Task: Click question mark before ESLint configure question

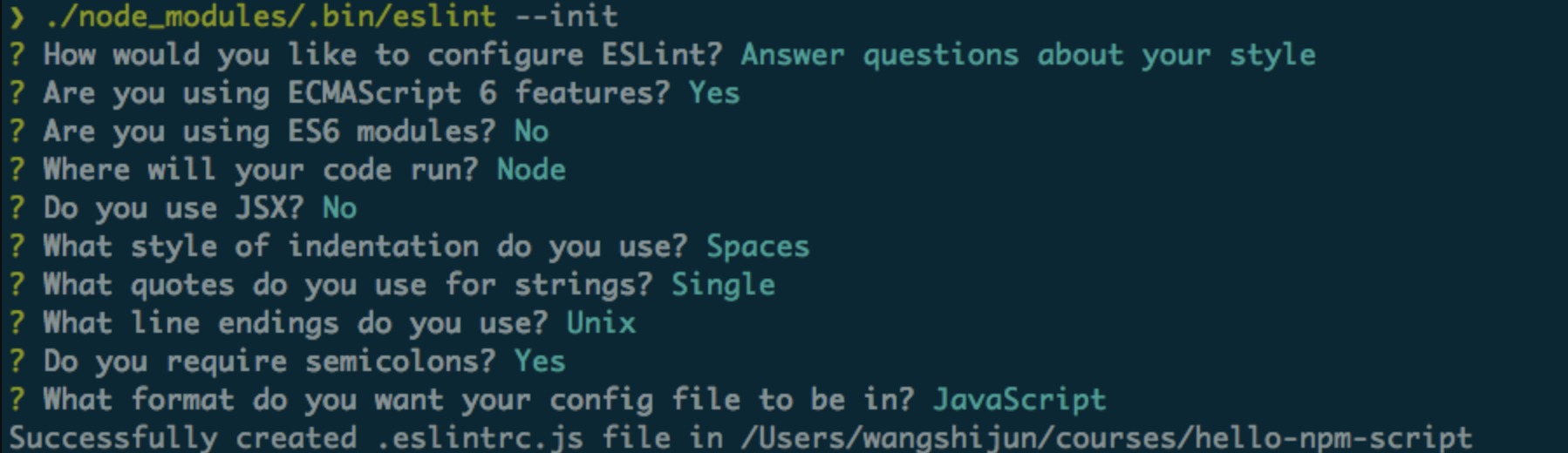Action: pos(17,54)
